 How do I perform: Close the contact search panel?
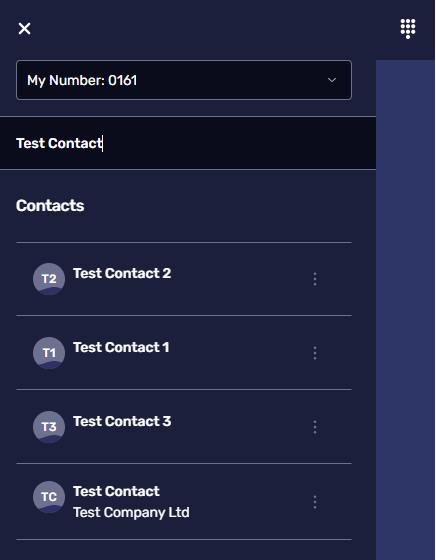coord(24,29)
